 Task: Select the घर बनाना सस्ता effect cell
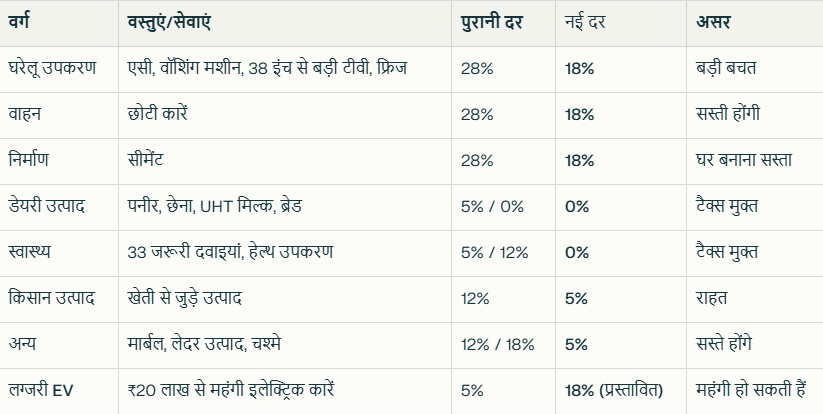pyautogui.click(x=755, y=162)
